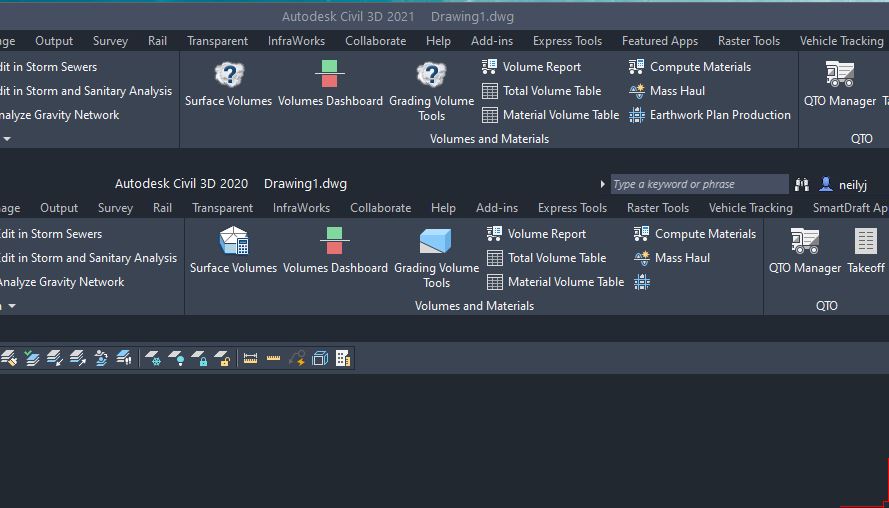Click the layer off lightbulb icon

click(x=176, y=358)
